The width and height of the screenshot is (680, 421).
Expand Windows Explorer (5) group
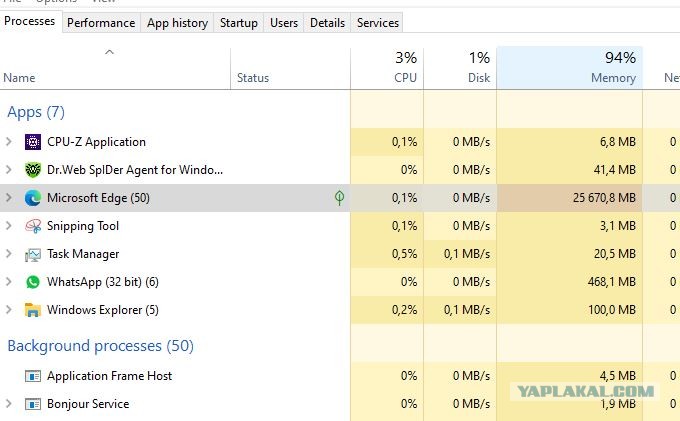click(9, 310)
